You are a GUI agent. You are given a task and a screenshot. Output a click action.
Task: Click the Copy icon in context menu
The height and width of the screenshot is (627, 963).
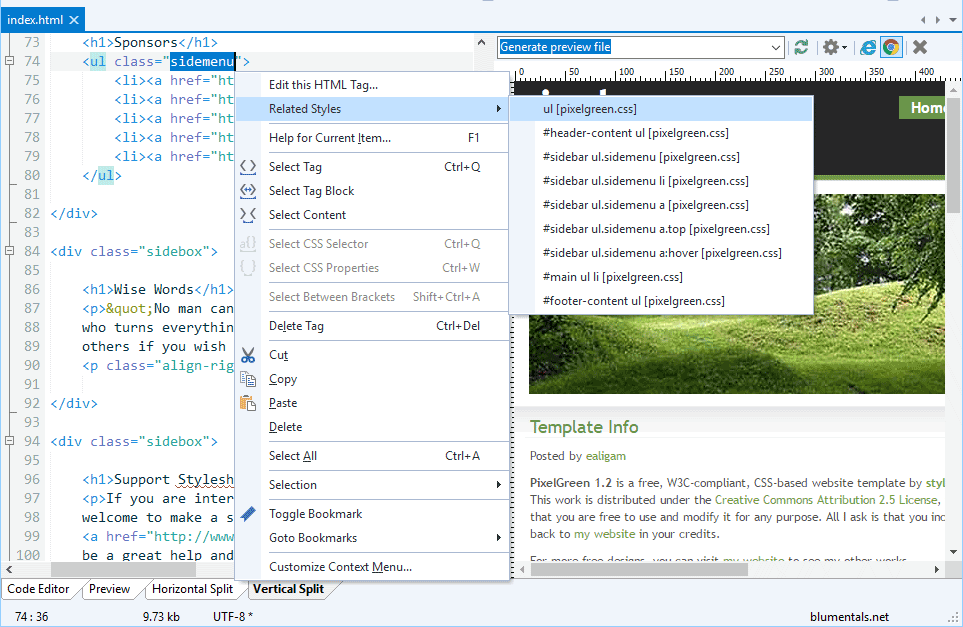pyautogui.click(x=248, y=379)
